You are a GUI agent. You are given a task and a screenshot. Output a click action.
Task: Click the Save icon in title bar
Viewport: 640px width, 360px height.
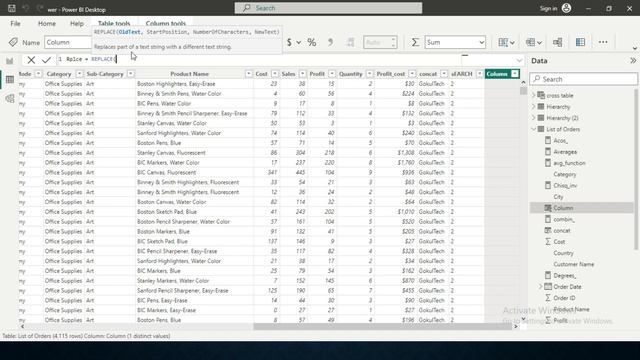[x=12, y=8]
